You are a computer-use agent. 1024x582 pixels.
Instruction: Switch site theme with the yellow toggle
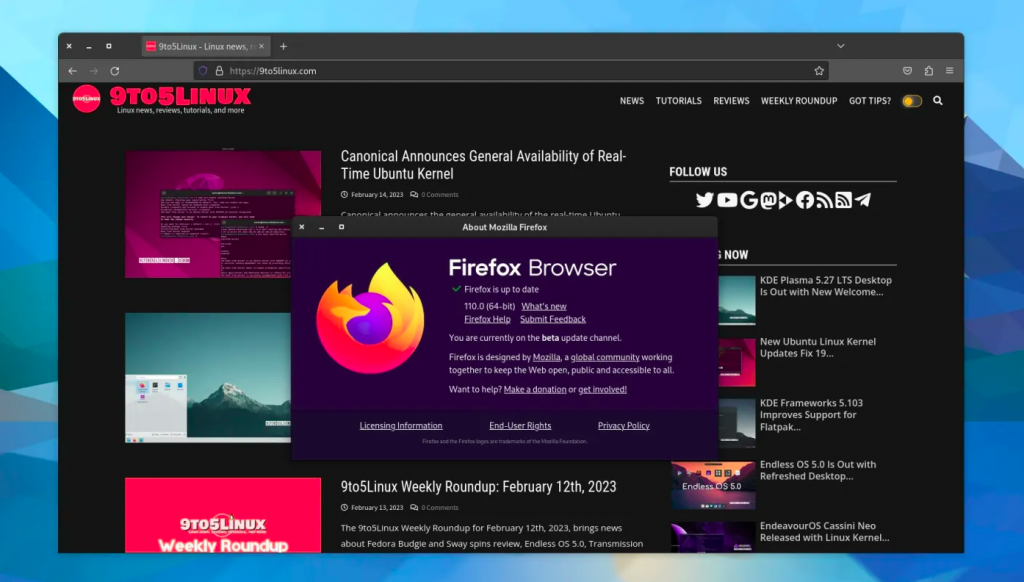click(911, 100)
